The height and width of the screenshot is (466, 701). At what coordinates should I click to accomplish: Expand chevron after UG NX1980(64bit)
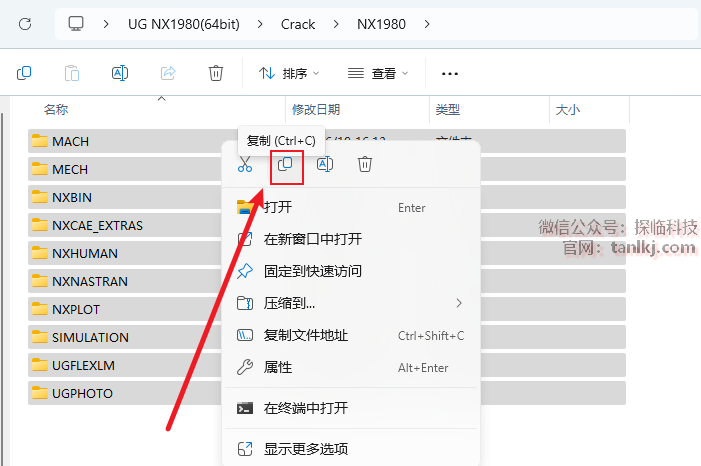click(260, 24)
